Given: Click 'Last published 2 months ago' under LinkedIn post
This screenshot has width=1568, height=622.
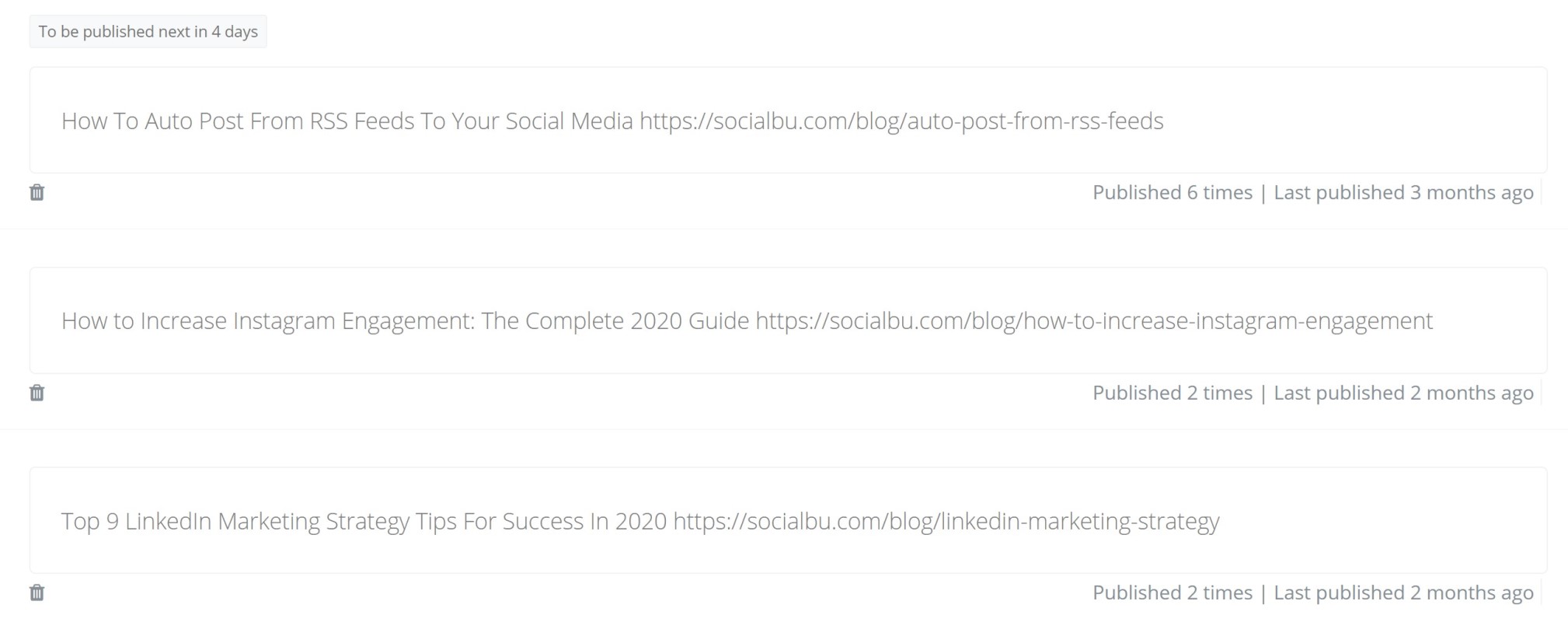Looking at the screenshot, I should pos(1403,592).
